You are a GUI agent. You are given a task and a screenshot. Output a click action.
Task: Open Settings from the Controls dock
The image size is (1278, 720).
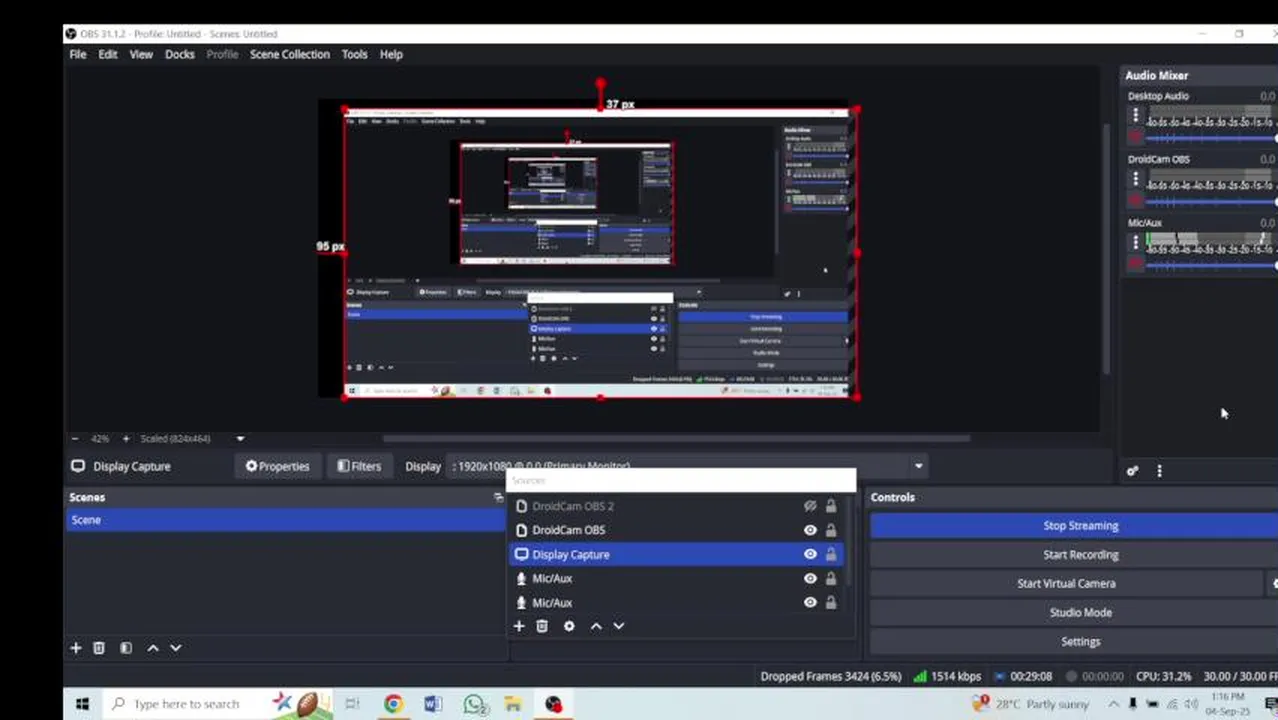[x=1080, y=641]
